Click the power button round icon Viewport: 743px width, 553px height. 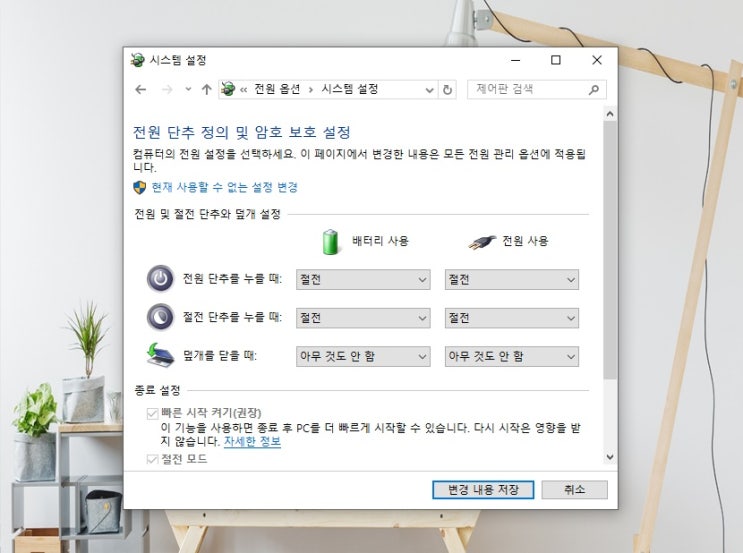click(x=160, y=278)
